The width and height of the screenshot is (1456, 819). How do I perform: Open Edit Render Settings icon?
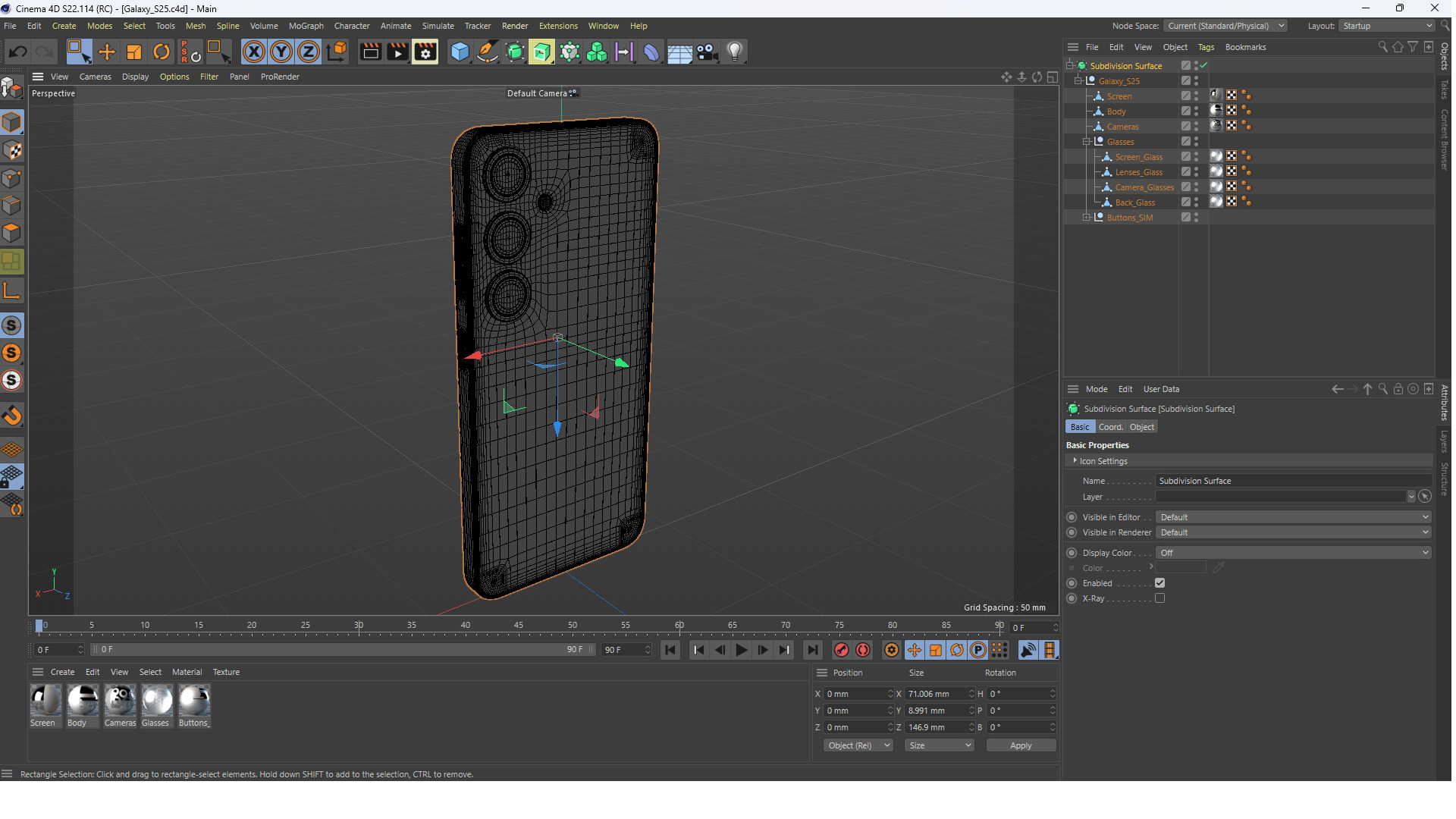tap(425, 52)
